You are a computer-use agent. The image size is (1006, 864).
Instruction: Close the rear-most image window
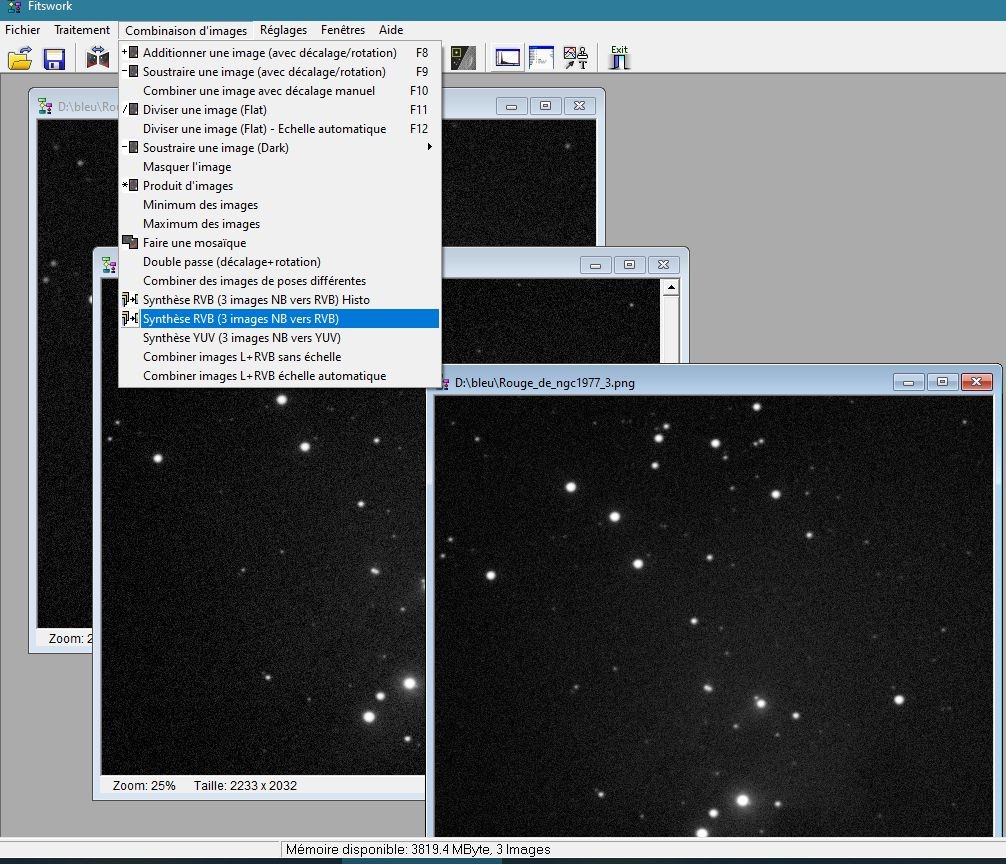(x=579, y=106)
